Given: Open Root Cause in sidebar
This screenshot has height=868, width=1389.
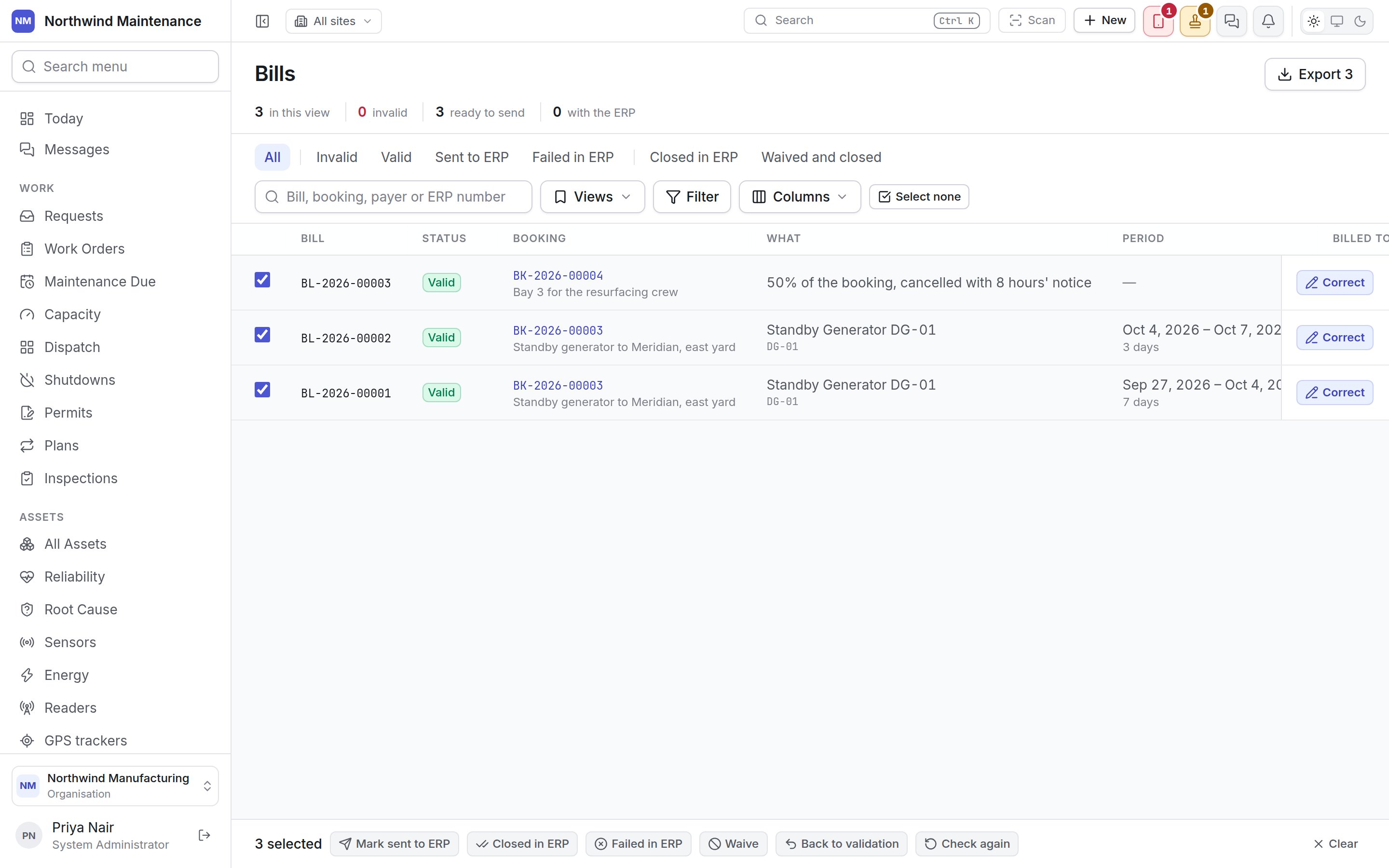Looking at the screenshot, I should click(x=115, y=610).
